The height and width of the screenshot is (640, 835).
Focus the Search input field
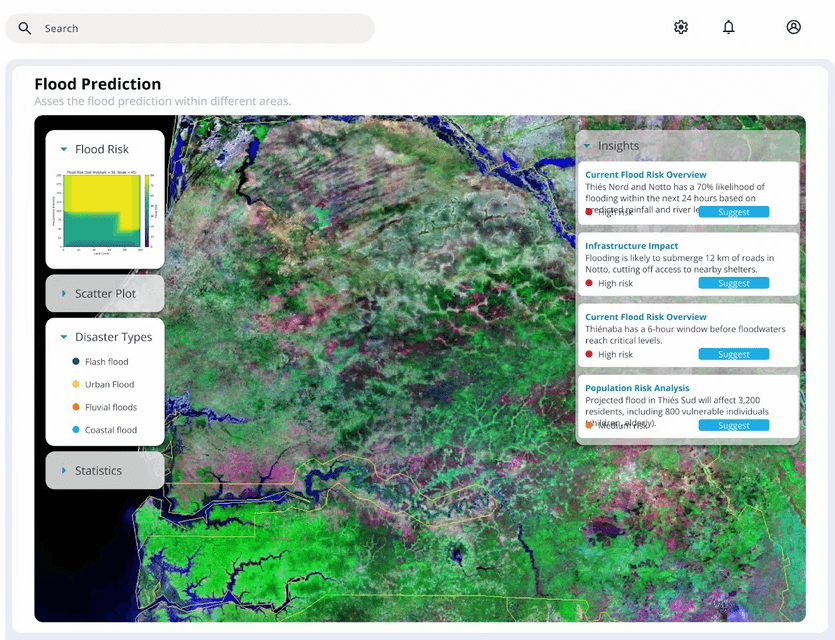[x=190, y=28]
